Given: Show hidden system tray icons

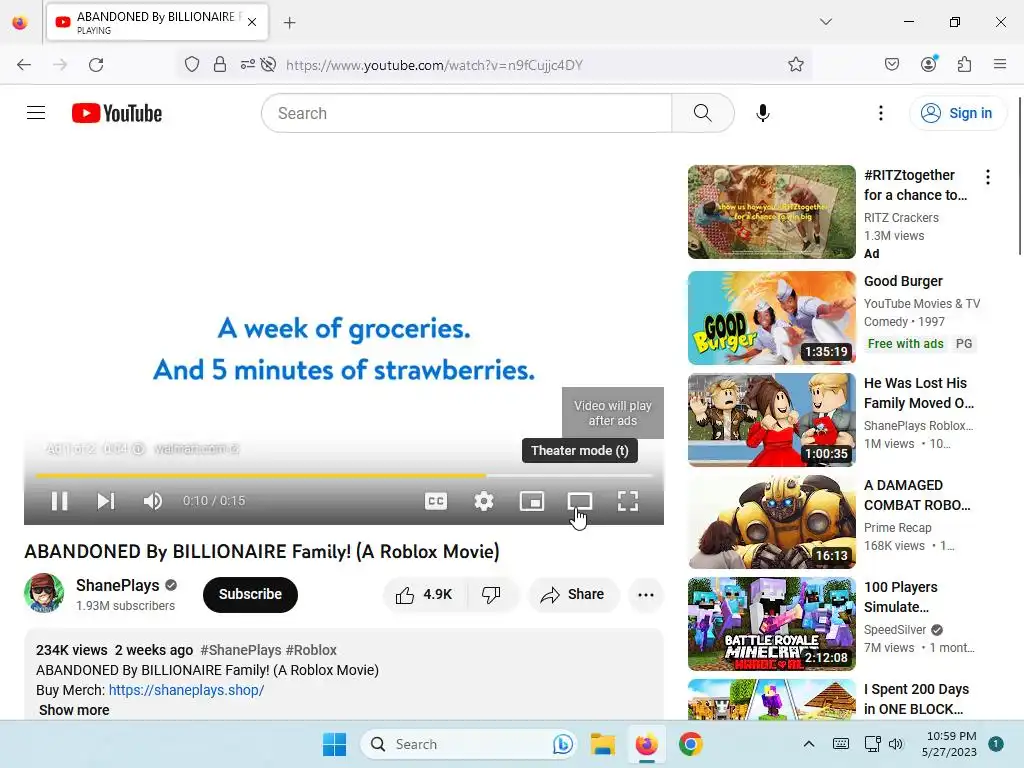Looking at the screenshot, I should 808,744.
